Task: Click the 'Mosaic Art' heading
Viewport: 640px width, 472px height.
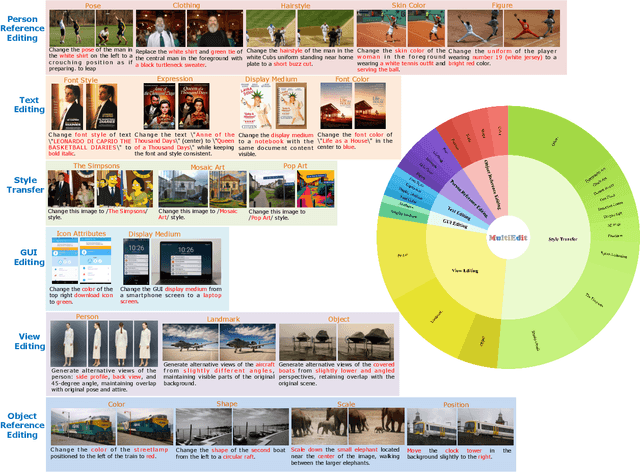Action: click(207, 167)
